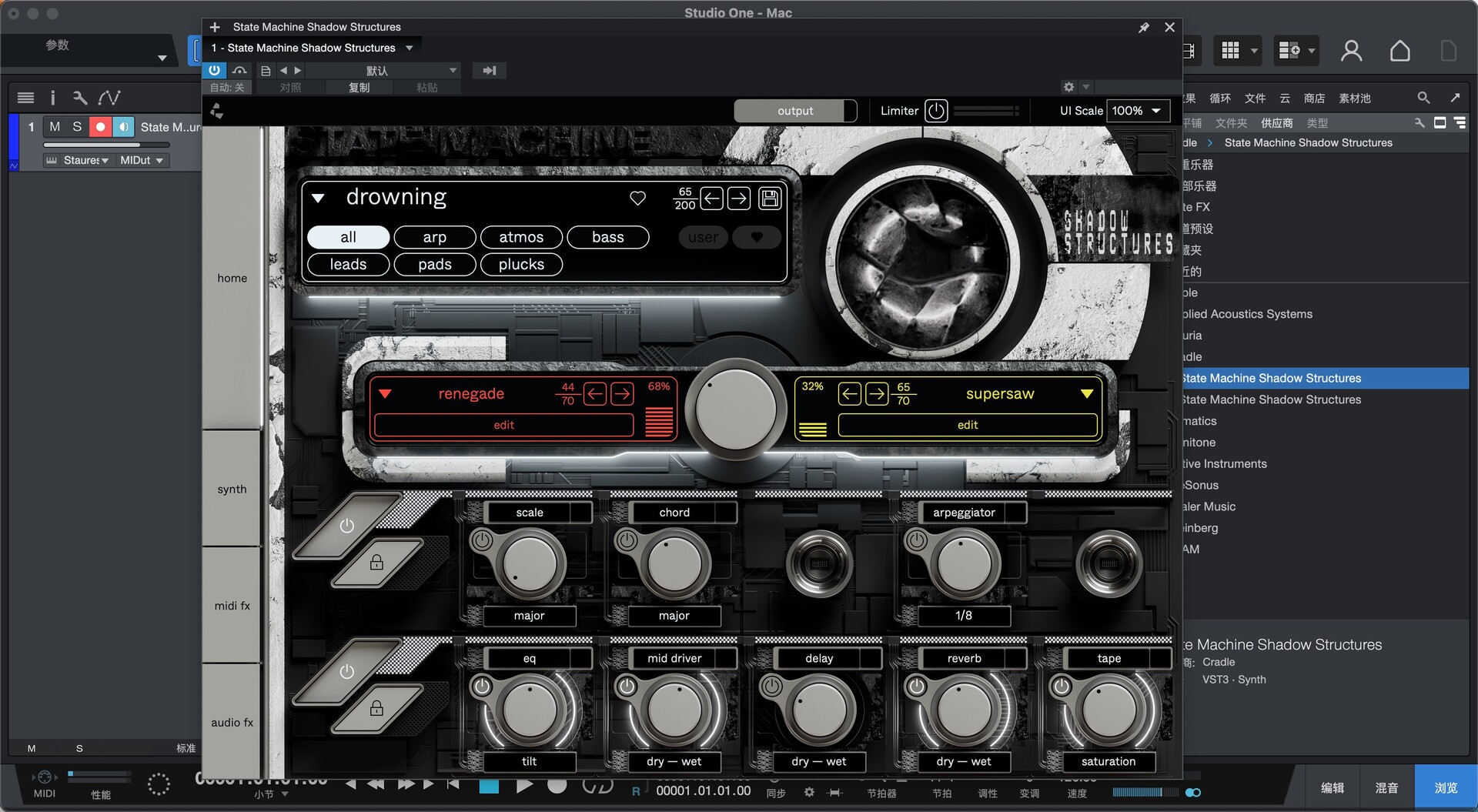This screenshot has width=1478, height=812.
Task: Switch to the audio fx tab
Action: click(x=232, y=722)
